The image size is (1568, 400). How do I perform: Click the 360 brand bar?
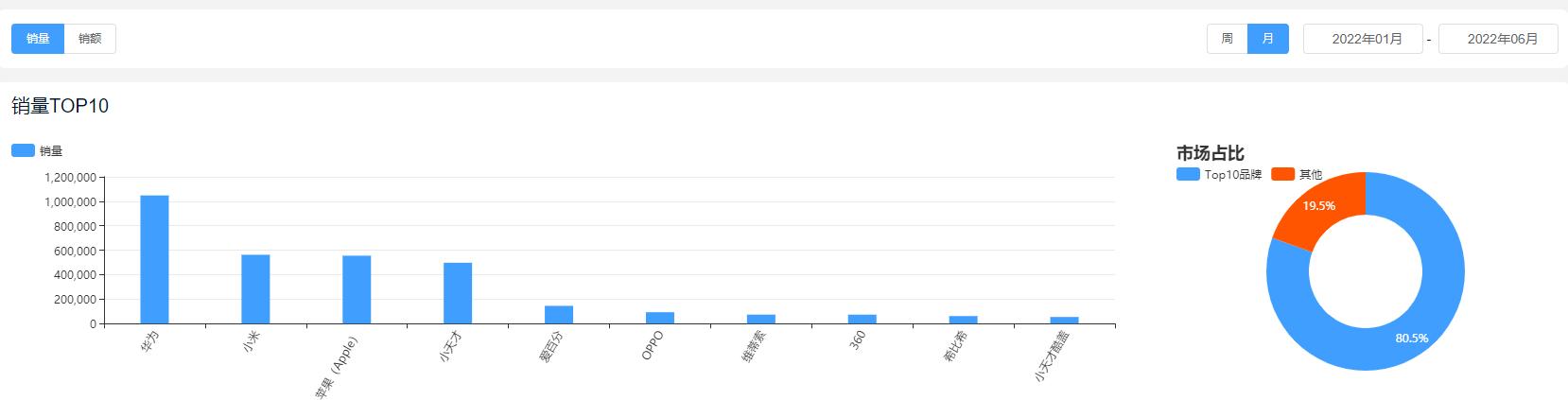pos(862,319)
